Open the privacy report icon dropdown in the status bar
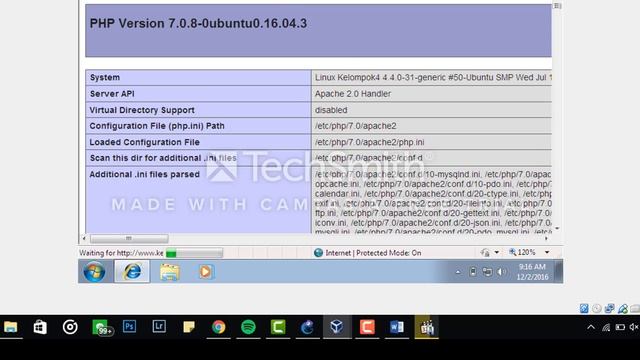Image resolution: width=640 pixels, height=360 pixels. (496, 253)
